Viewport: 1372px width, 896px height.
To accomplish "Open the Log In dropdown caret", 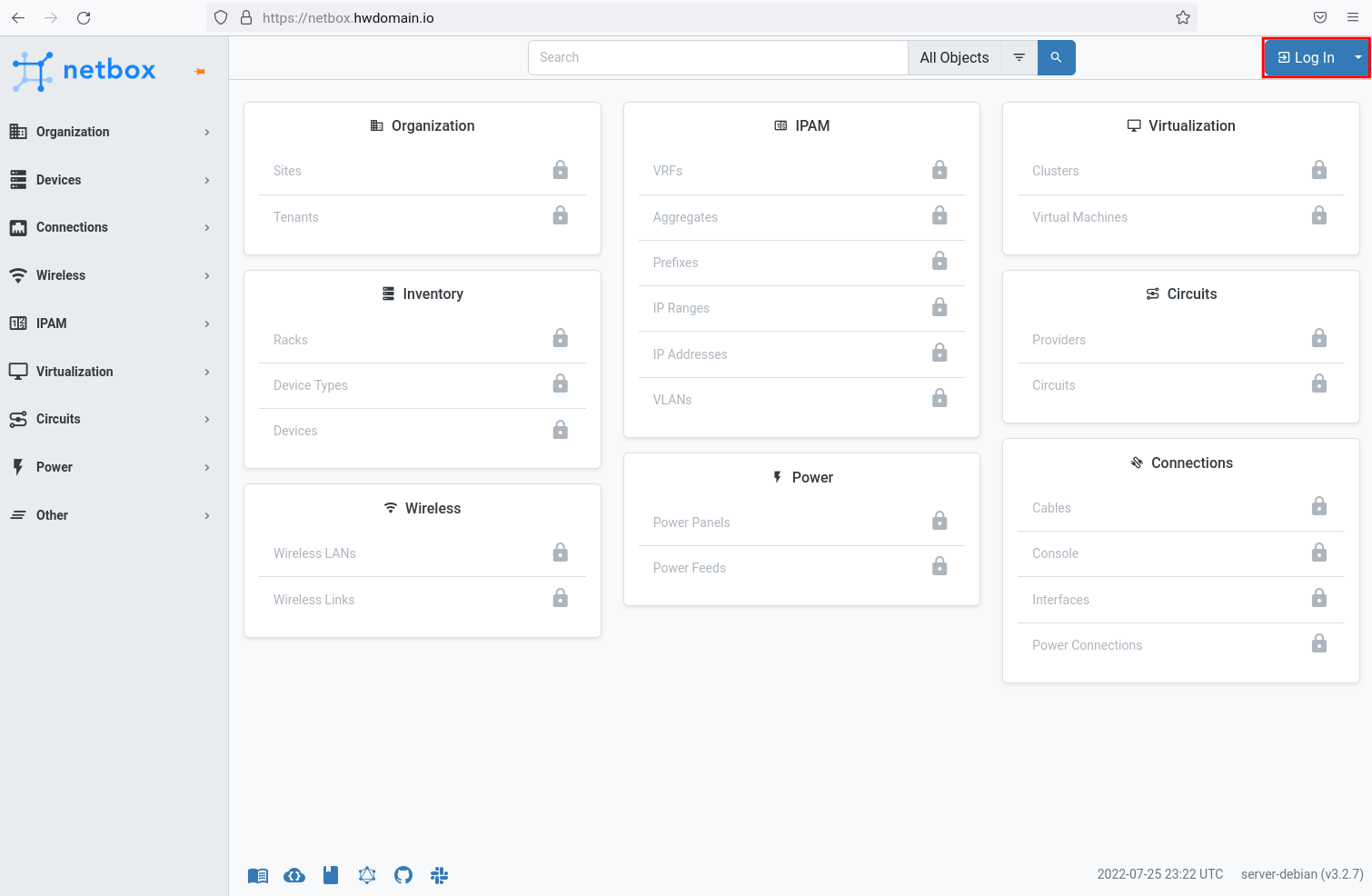I will click(1358, 57).
